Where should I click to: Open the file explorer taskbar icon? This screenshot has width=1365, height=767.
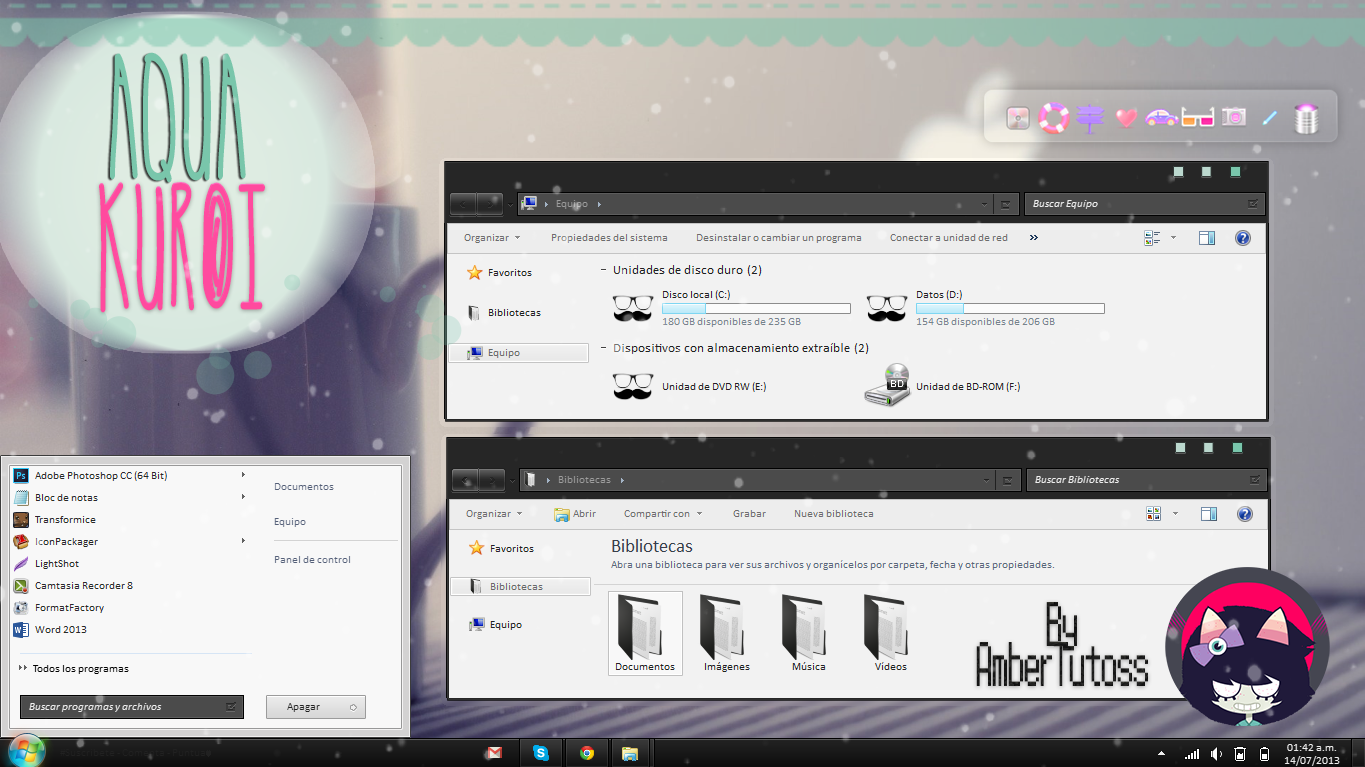tap(630, 753)
